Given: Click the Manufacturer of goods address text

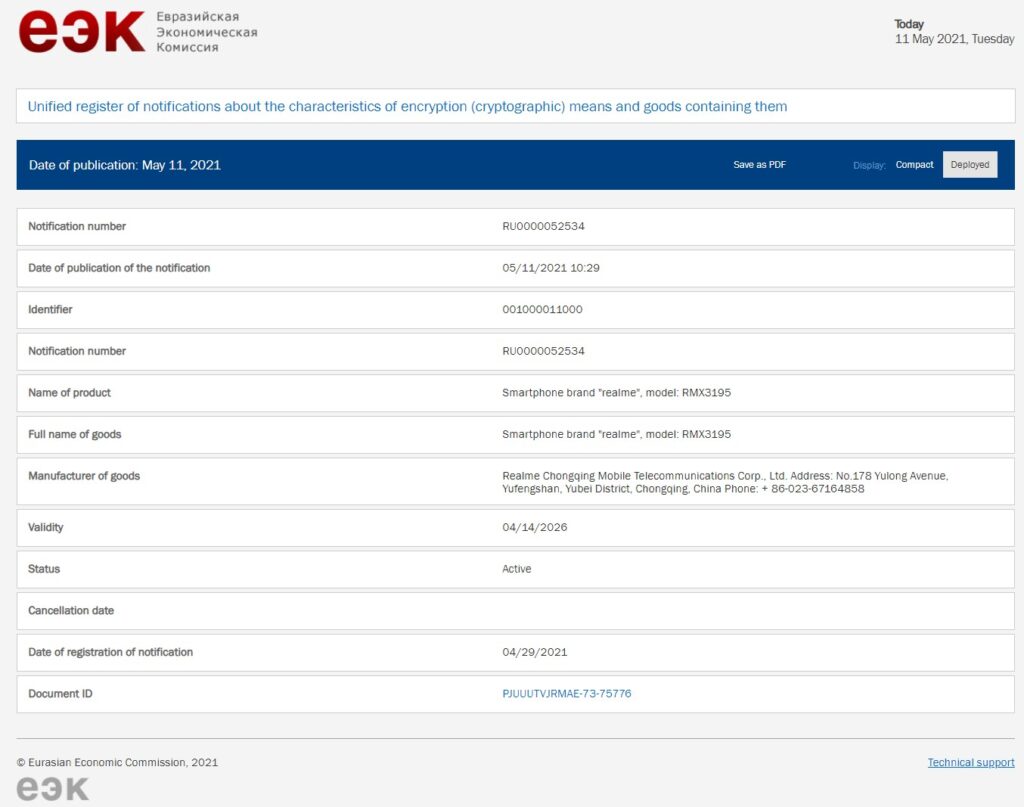Looking at the screenshot, I should tap(724, 482).
